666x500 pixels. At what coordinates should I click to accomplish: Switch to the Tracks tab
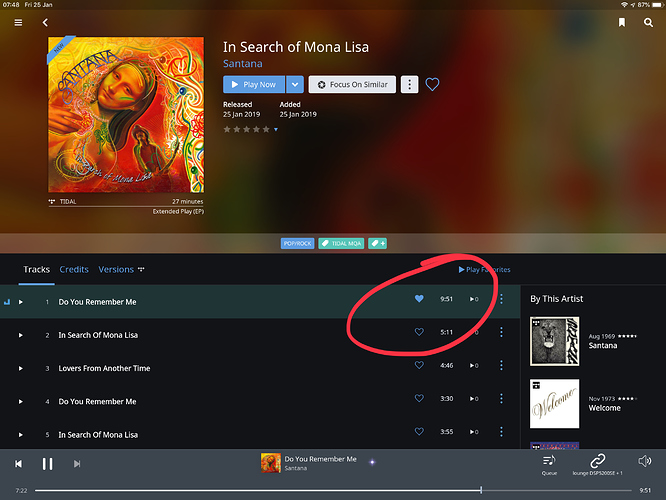point(37,269)
